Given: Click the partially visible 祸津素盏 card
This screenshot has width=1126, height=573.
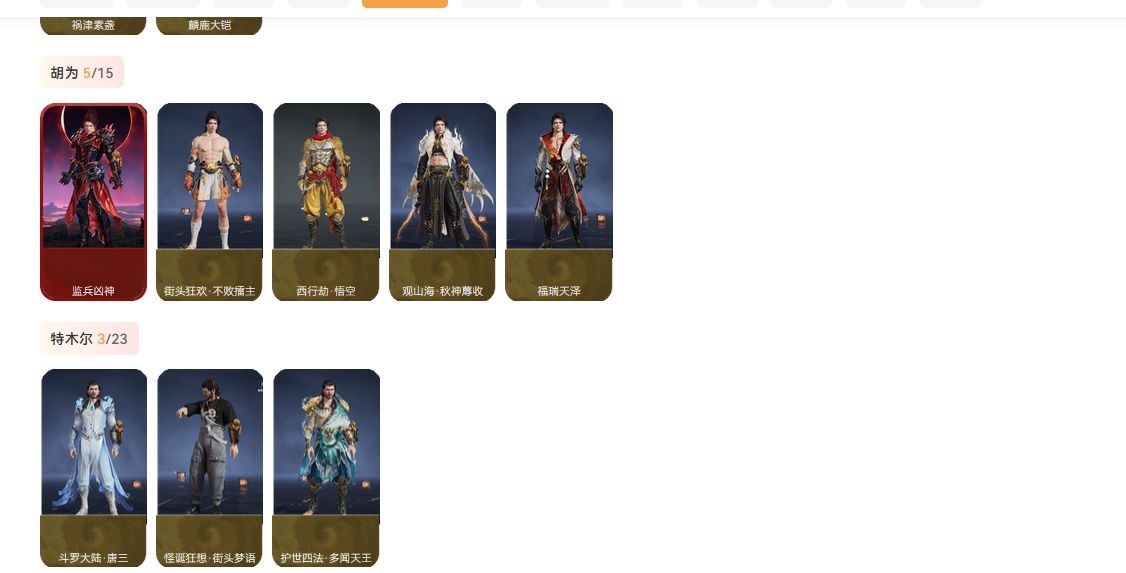Looking at the screenshot, I should [93, 26].
